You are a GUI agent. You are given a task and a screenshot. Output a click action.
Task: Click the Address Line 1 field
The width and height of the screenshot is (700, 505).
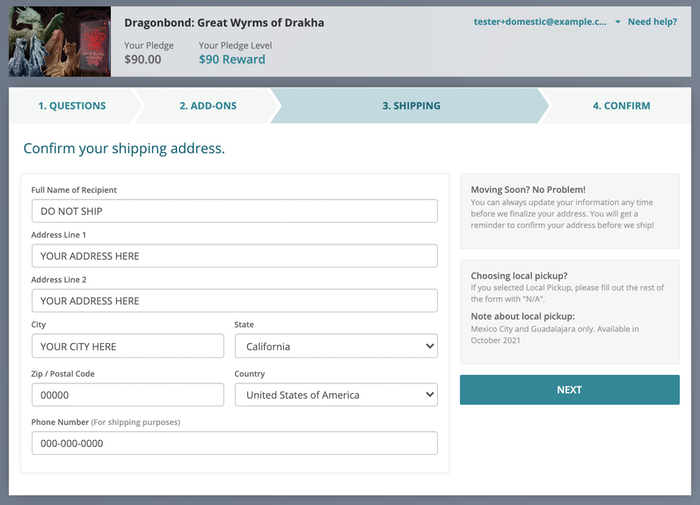234,256
